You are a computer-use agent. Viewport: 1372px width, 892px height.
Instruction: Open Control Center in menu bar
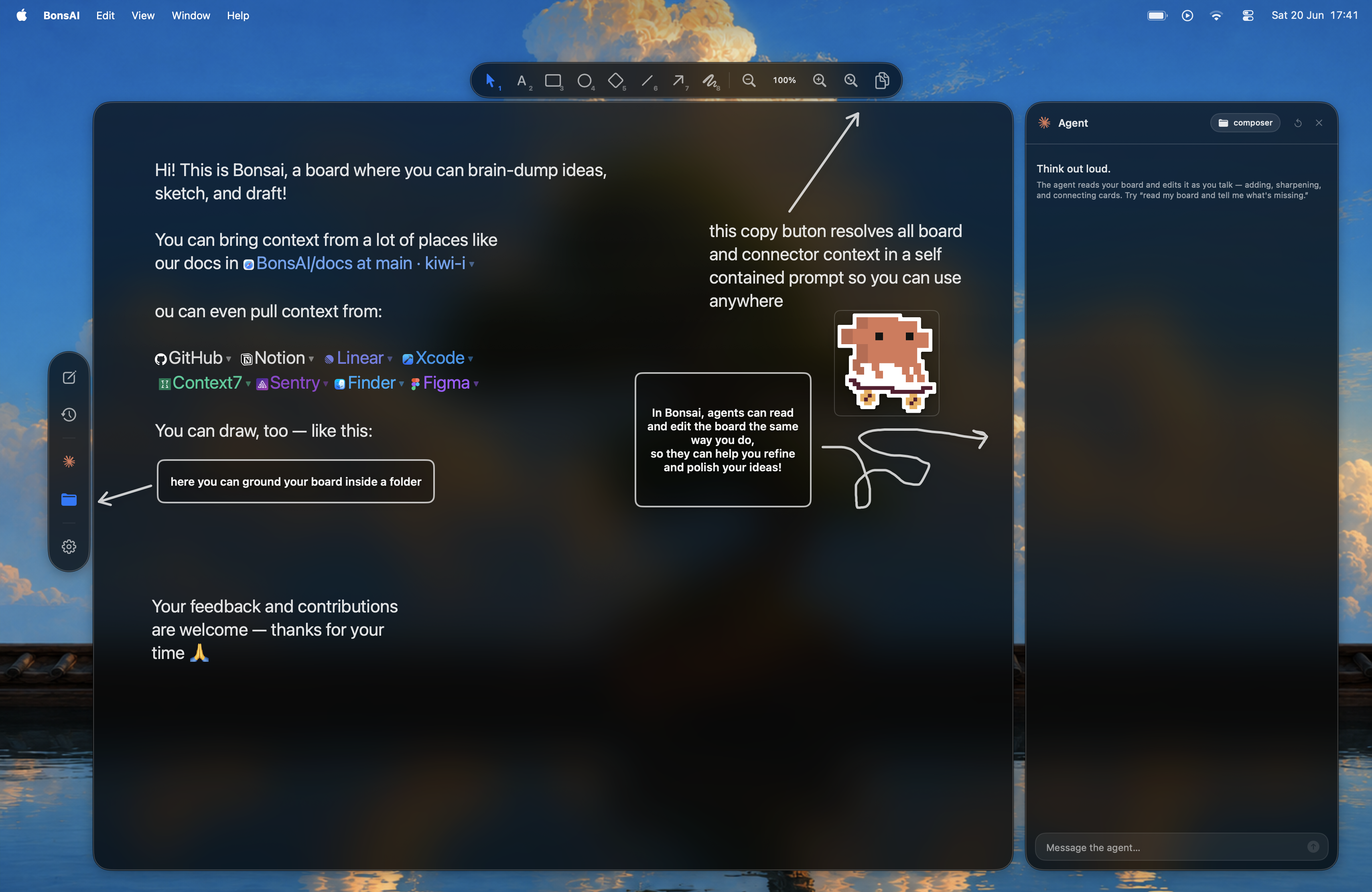1248,16
